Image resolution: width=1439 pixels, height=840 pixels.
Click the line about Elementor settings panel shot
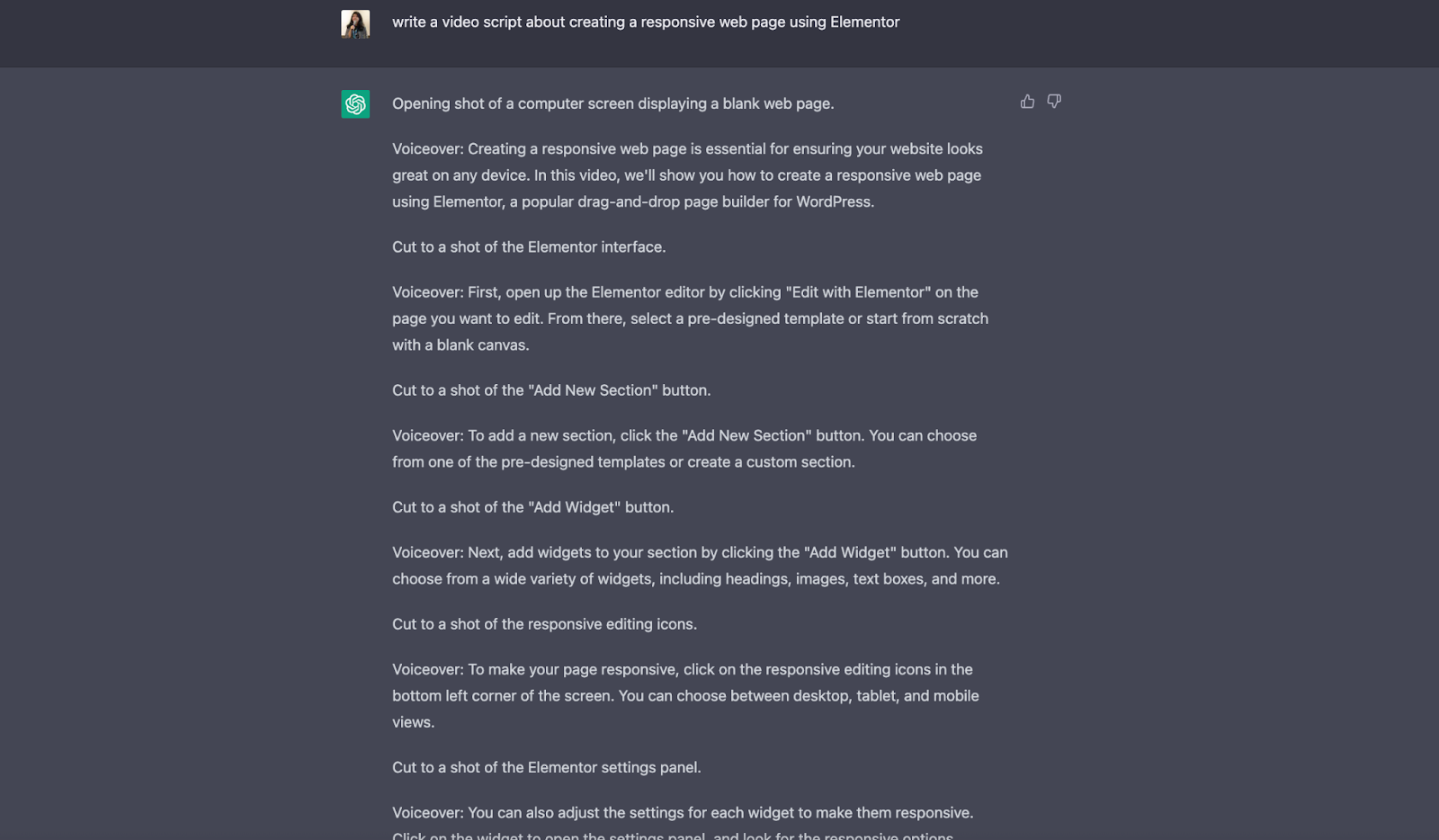(546, 767)
